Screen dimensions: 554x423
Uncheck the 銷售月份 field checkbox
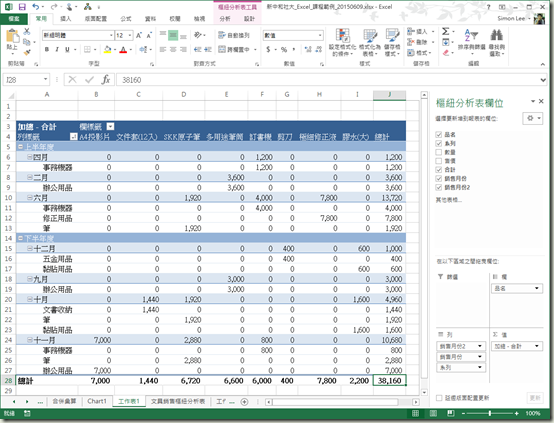point(439,178)
